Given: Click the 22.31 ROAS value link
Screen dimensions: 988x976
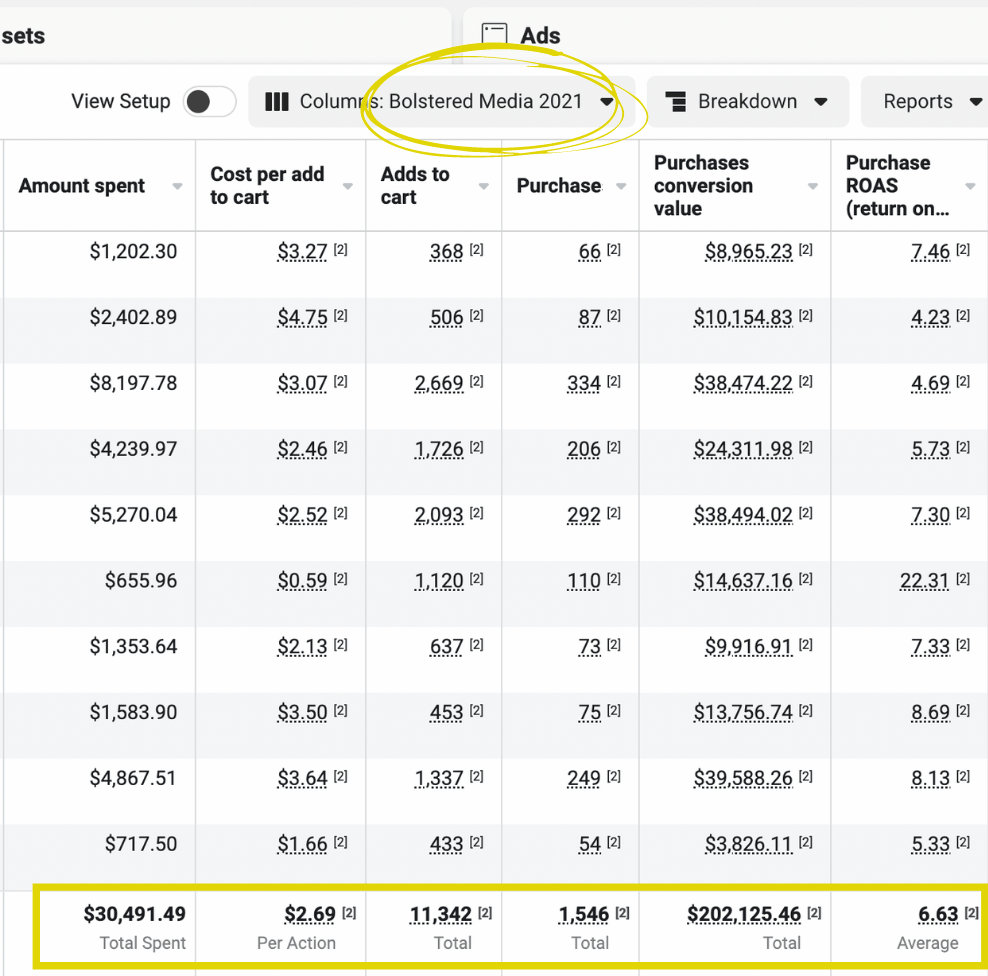Looking at the screenshot, I should click(924, 580).
